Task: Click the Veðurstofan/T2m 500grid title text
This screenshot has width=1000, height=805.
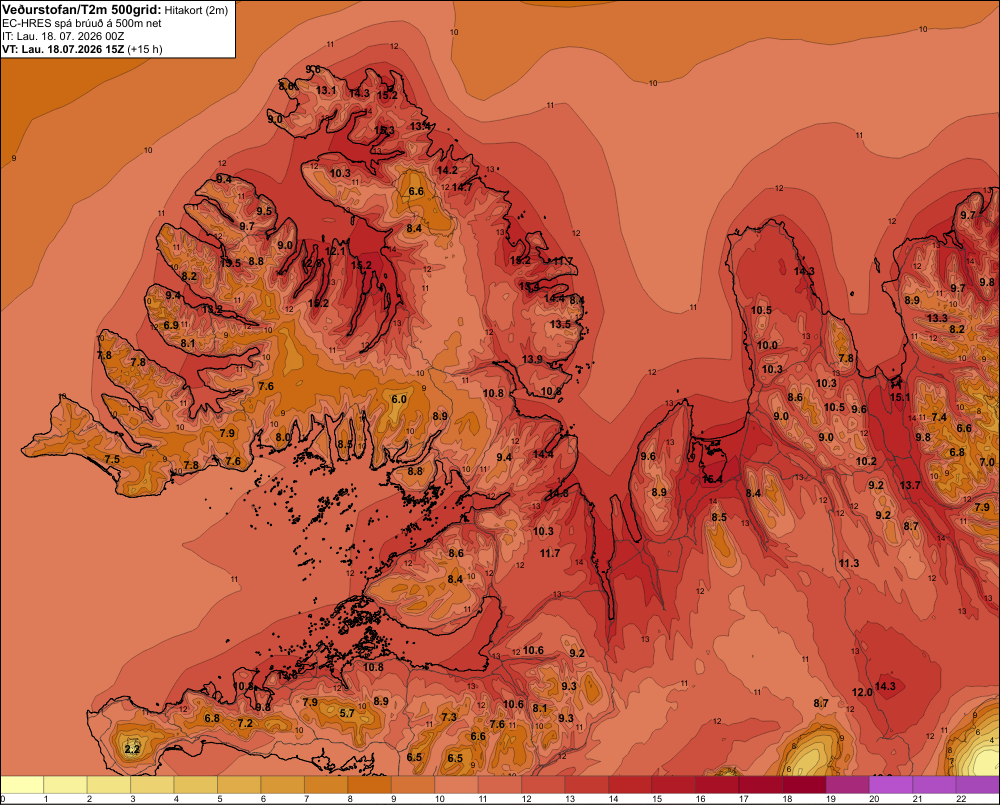Action: pyautogui.click(x=81, y=10)
